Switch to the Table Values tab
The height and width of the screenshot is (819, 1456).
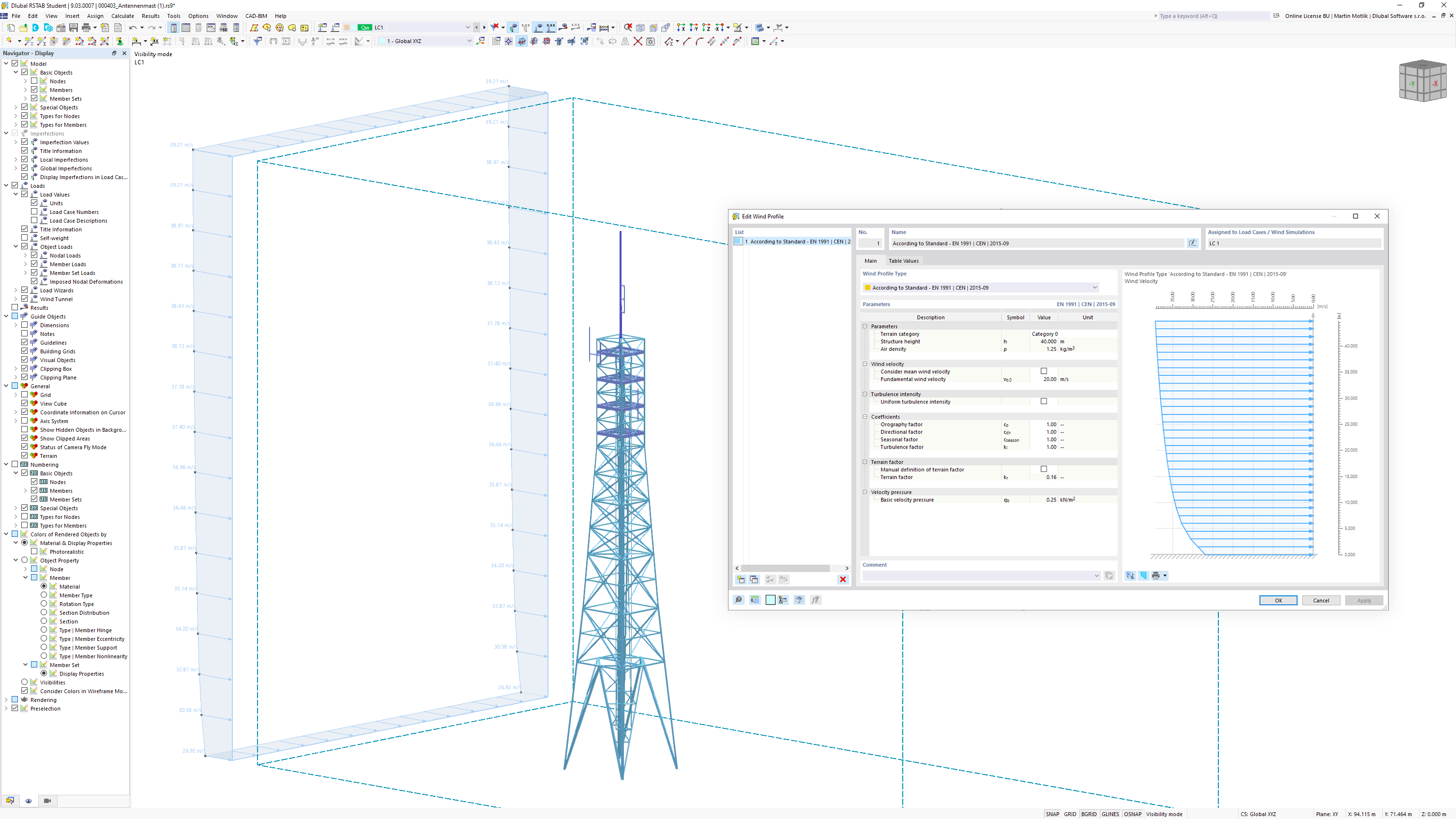(903, 260)
